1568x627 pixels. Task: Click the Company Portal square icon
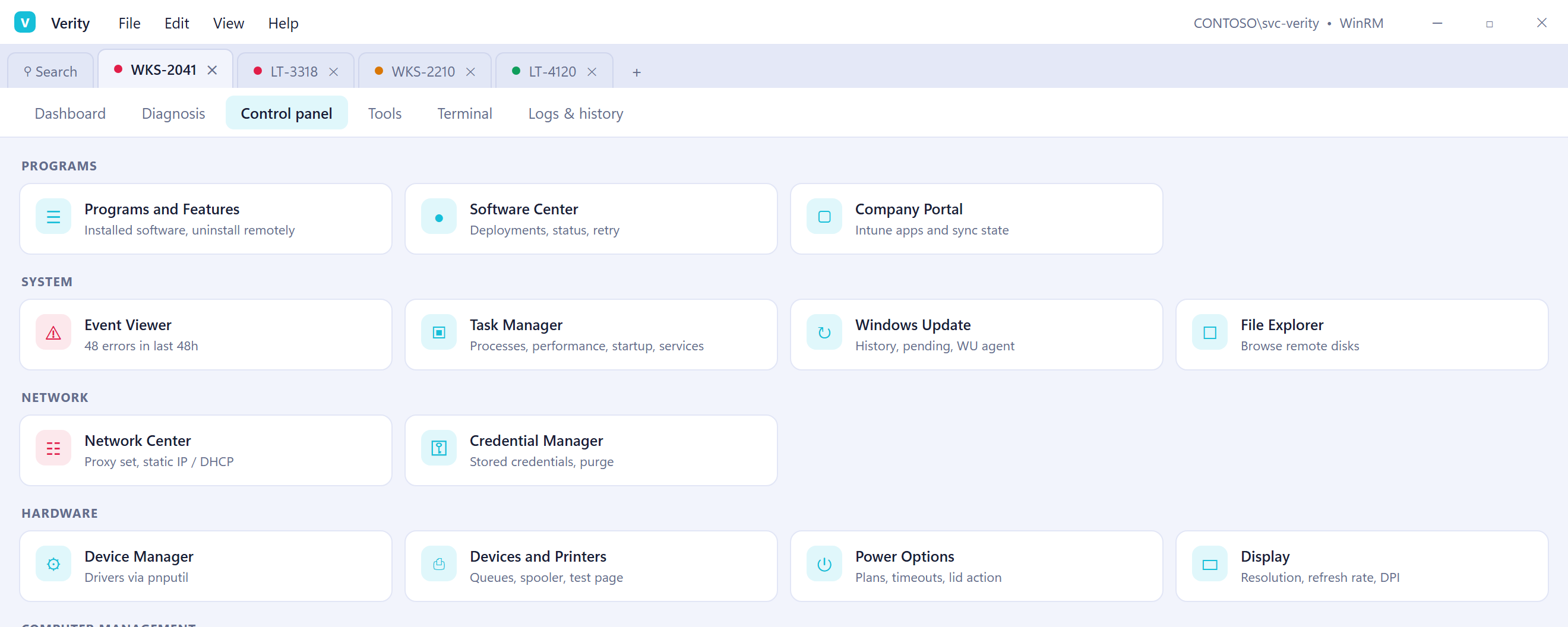point(824,217)
